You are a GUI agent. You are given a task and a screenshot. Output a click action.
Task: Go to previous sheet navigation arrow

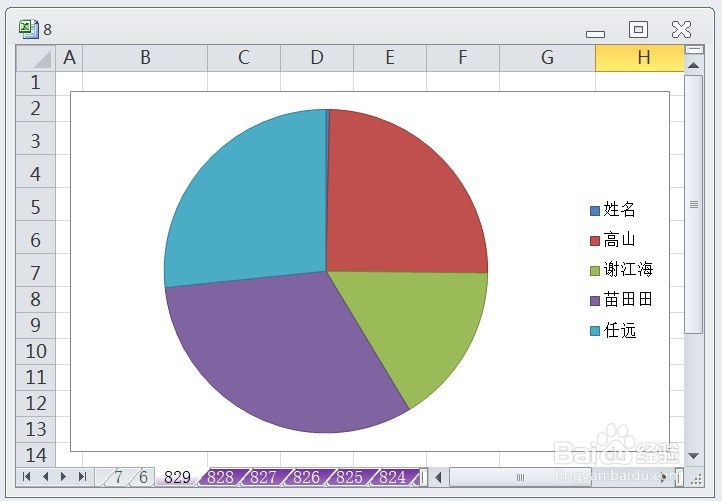45,477
